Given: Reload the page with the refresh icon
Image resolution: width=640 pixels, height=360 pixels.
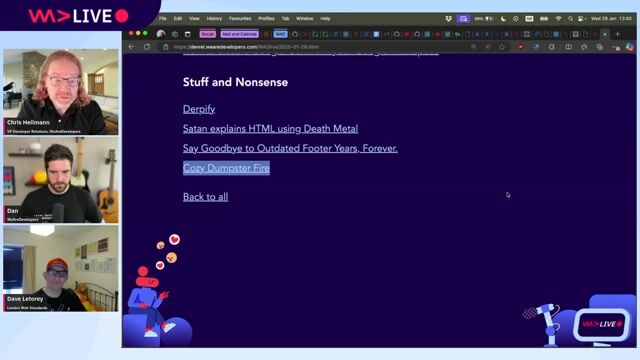Looking at the screenshot, I should (x=147, y=47).
